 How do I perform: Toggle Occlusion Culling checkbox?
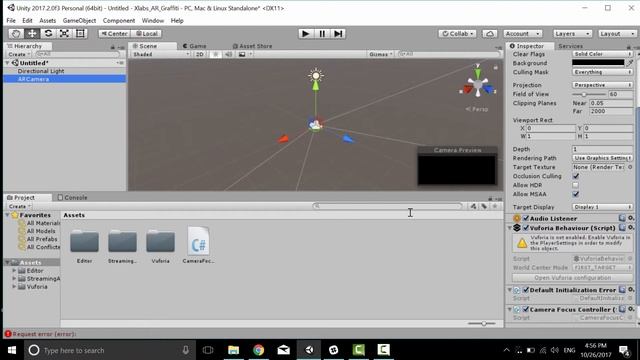(576, 176)
